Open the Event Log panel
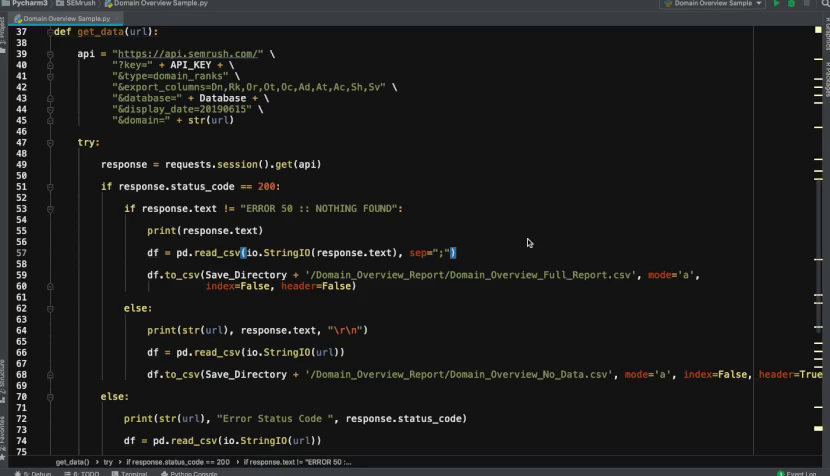 tap(801, 473)
